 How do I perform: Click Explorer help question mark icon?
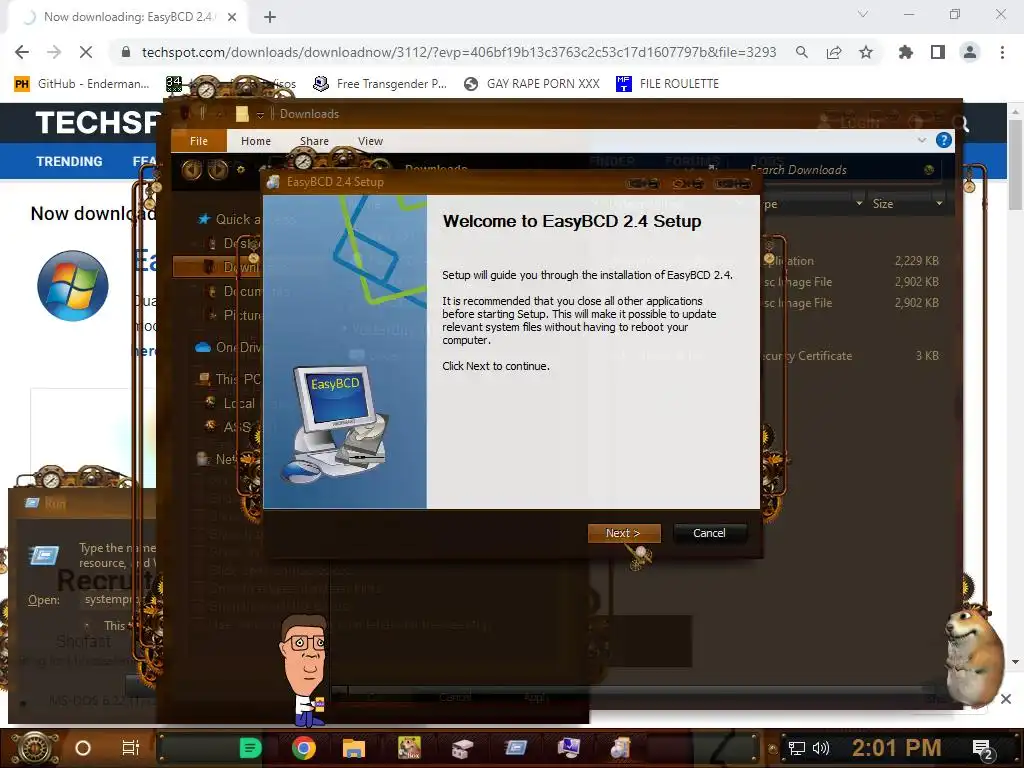coord(943,140)
